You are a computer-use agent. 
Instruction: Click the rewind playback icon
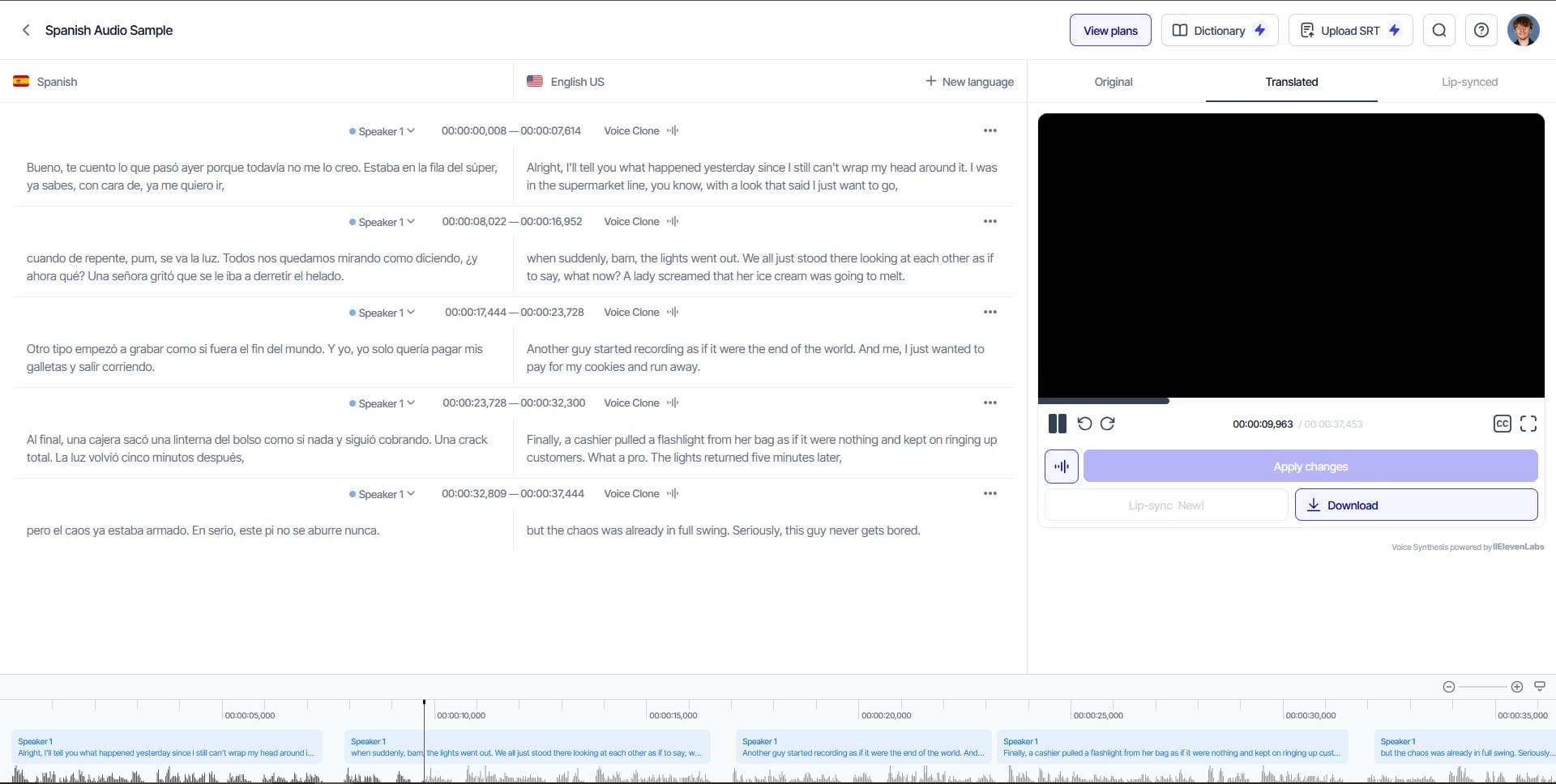(x=1084, y=424)
